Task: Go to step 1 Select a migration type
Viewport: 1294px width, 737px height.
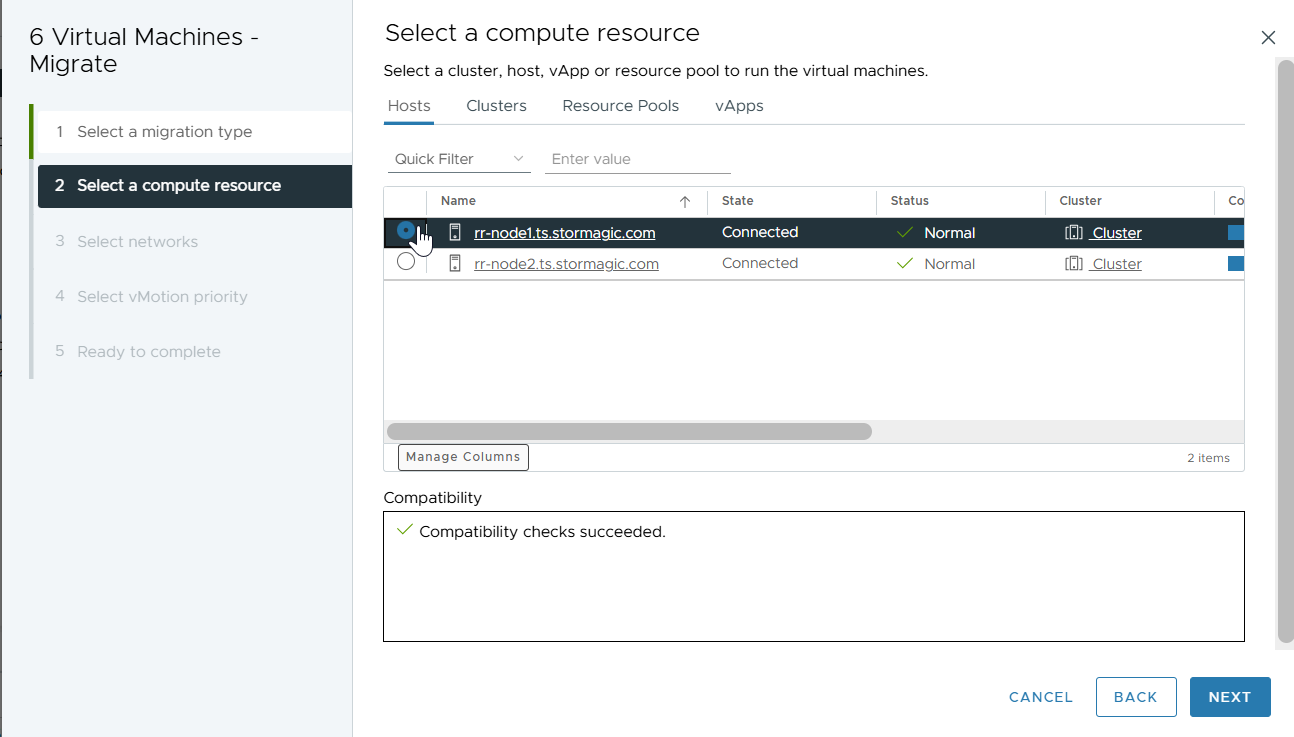Action: coord(193,132)
